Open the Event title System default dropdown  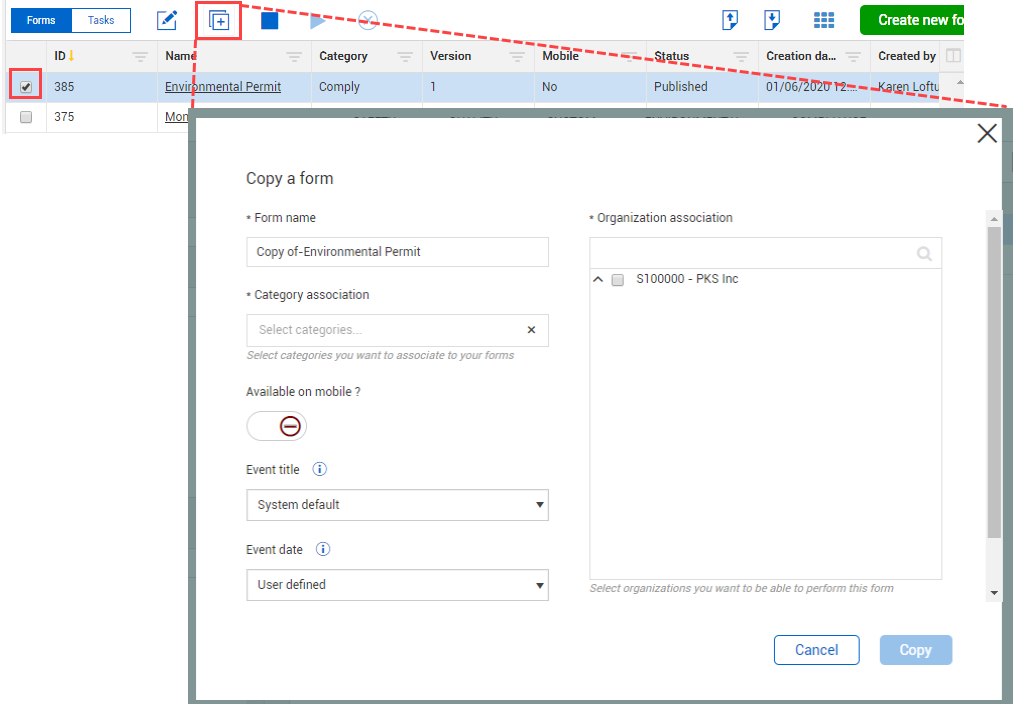point(397,505)
